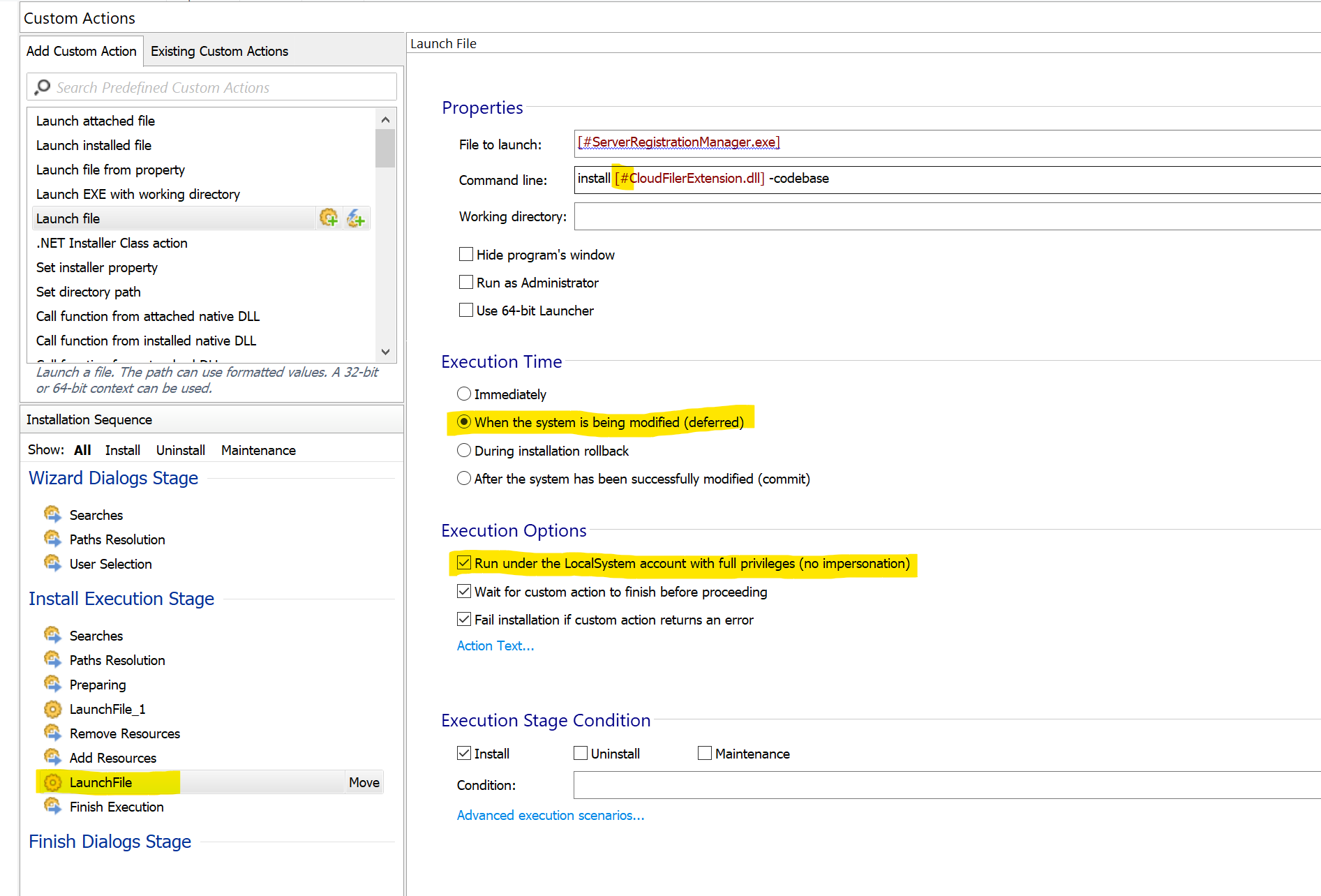Click the scroll up arrow in actions list
Image resolution: width=1321 pixels, height=896 pixels.
click(385, 119)
